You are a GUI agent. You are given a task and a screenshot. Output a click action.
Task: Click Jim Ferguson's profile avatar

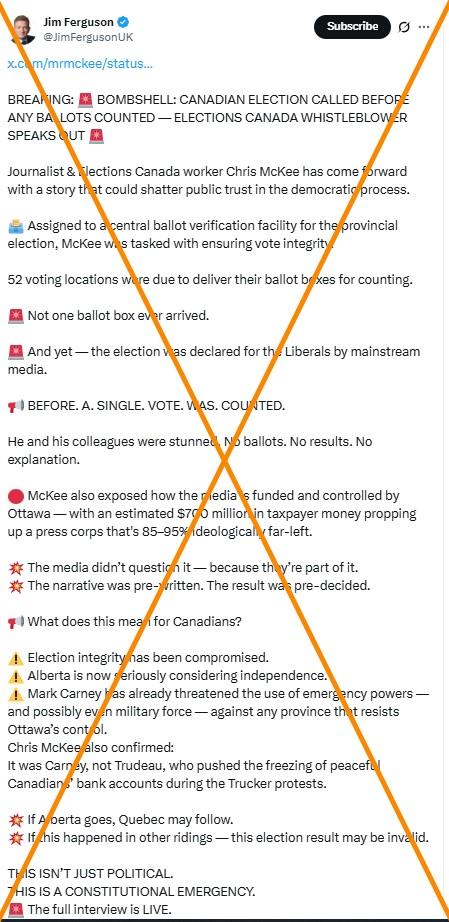22,30
